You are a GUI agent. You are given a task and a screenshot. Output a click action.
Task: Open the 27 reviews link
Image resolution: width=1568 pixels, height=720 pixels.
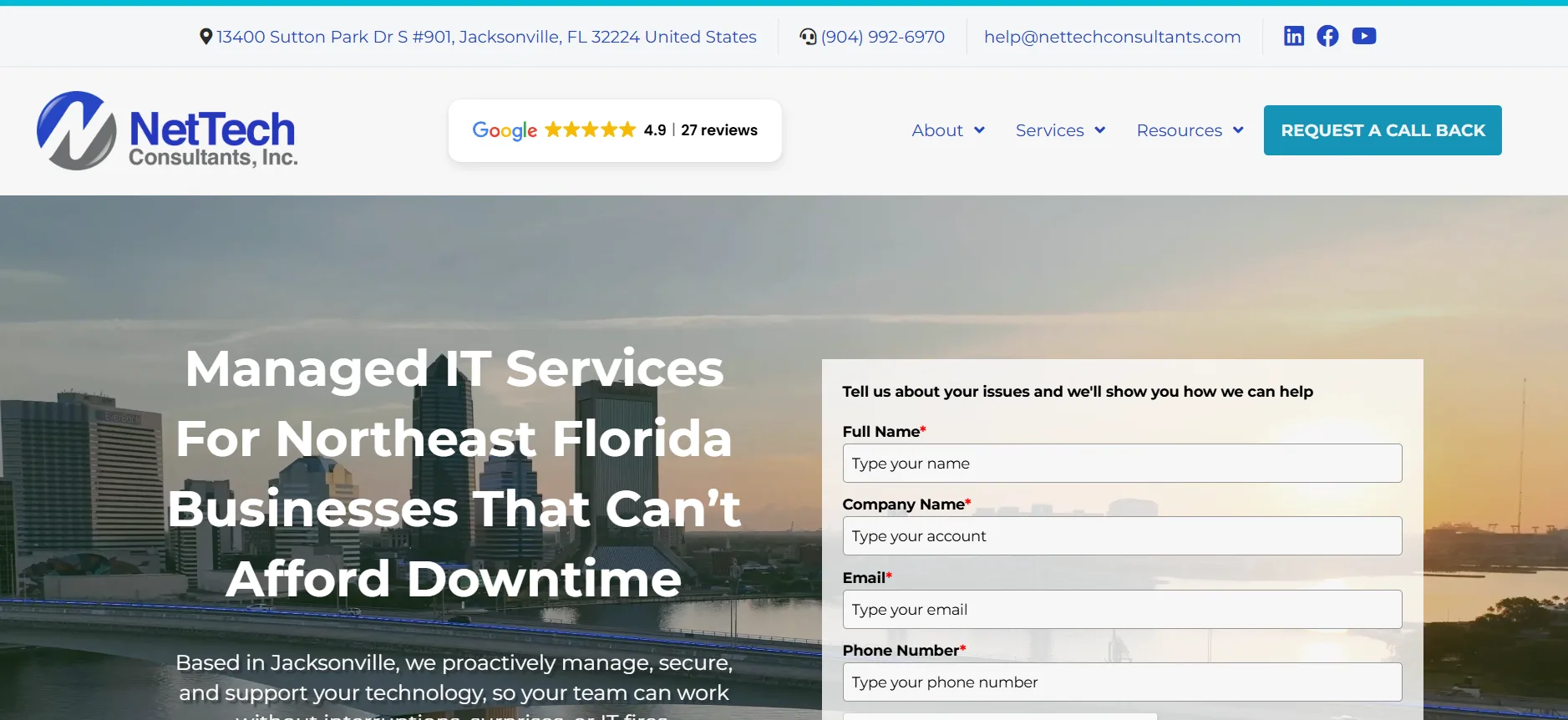pyautogui.click(x=719, y=130)
